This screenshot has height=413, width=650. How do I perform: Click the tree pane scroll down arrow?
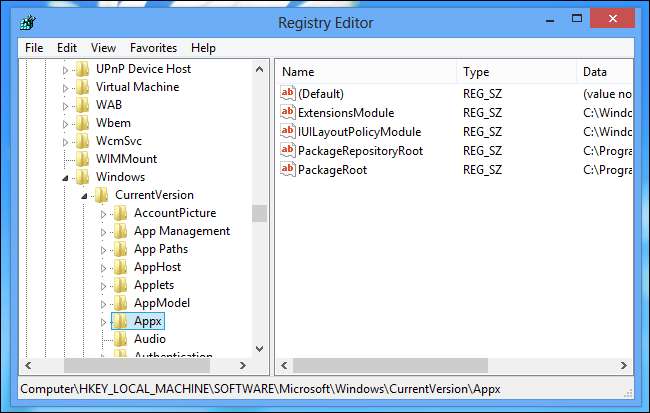point(260,349)
